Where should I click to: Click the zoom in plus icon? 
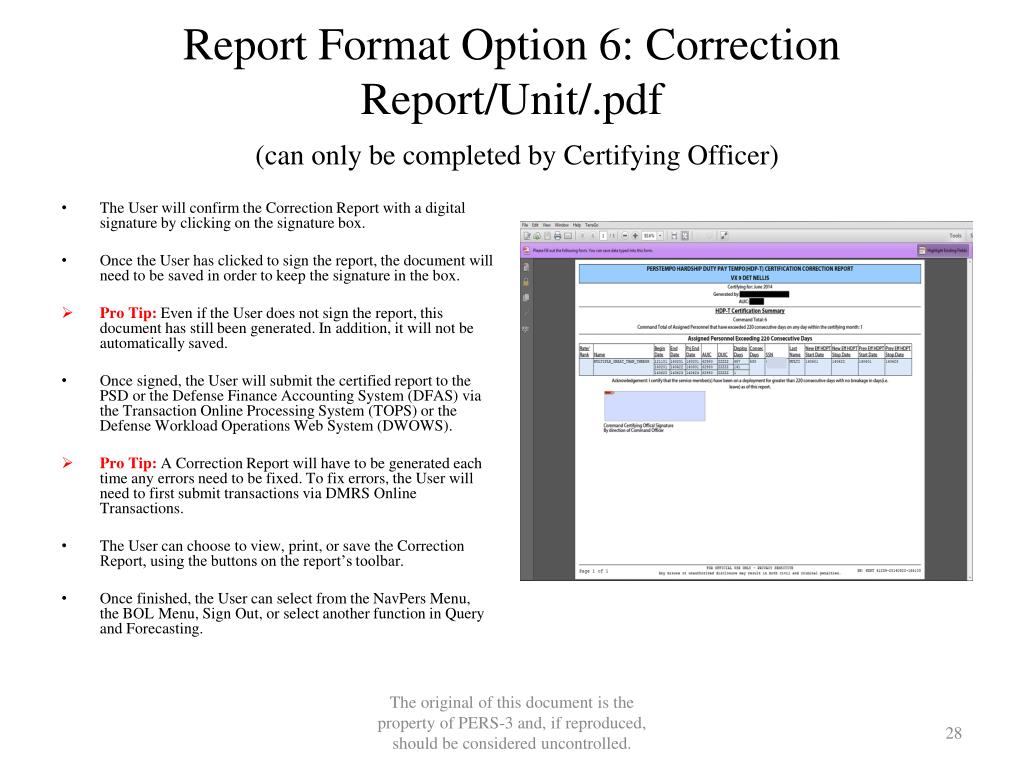point(635,236)
